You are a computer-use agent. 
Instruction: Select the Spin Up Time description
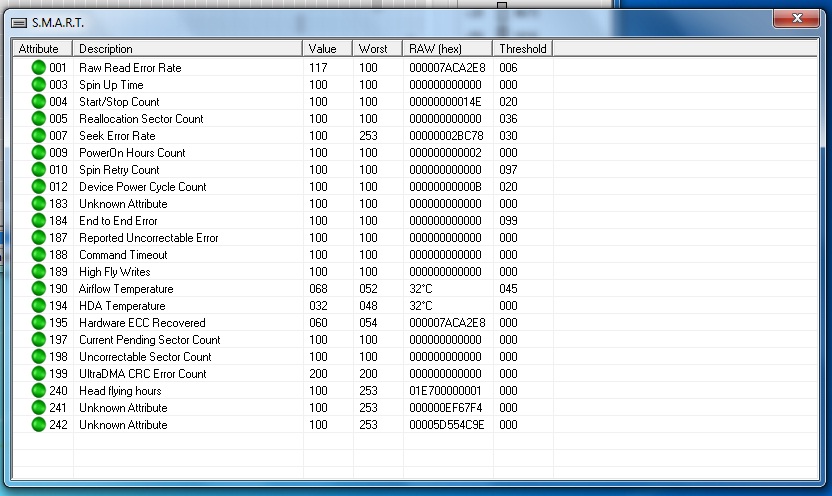[111, 85]
